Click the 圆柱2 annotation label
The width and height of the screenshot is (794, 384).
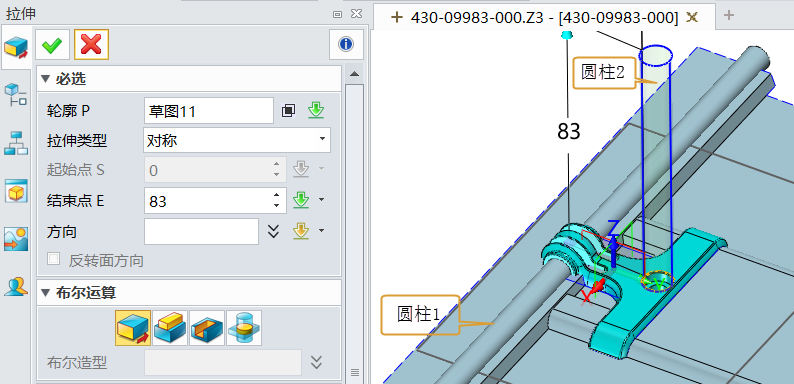click(604, 73)
